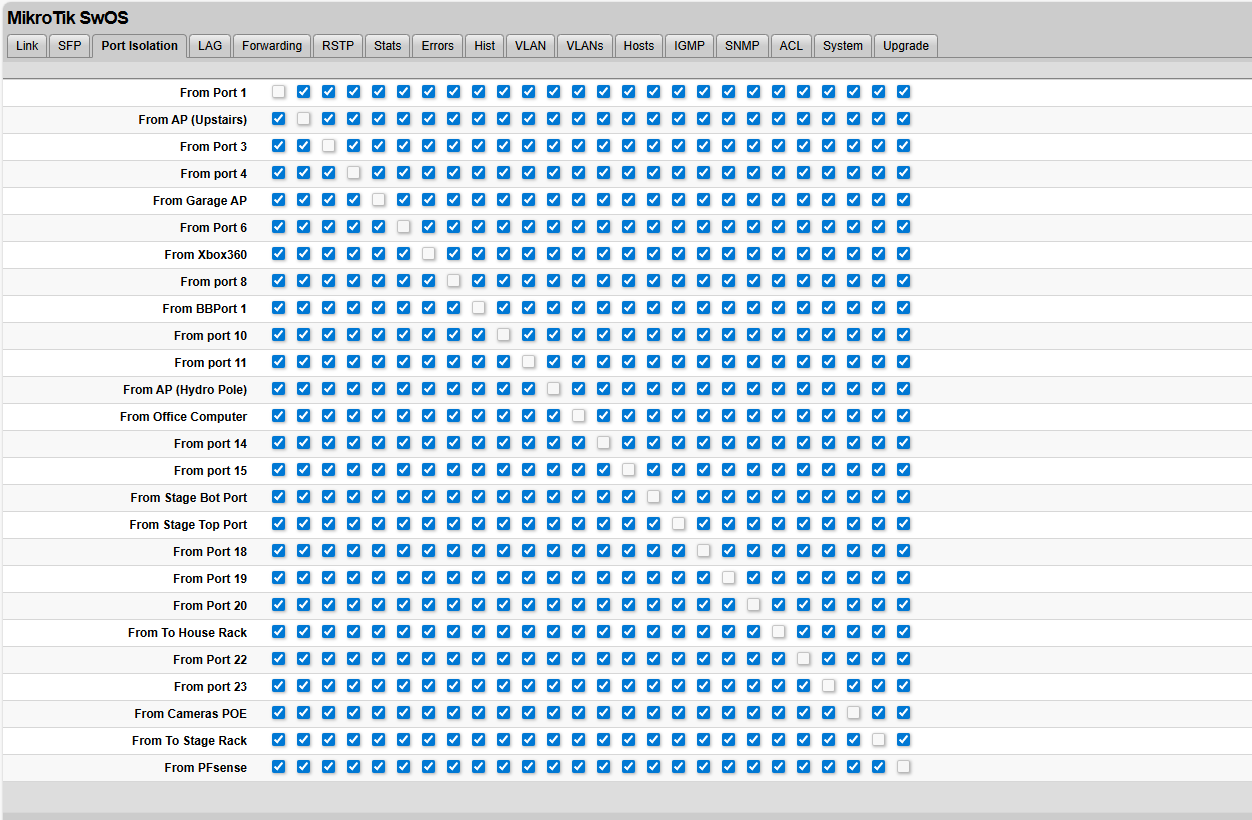Uncheck last checkbox in From Office Computer row
The height and width of the screenshot is (820, 1252).
pyautogui.click(x=903, y=416)
